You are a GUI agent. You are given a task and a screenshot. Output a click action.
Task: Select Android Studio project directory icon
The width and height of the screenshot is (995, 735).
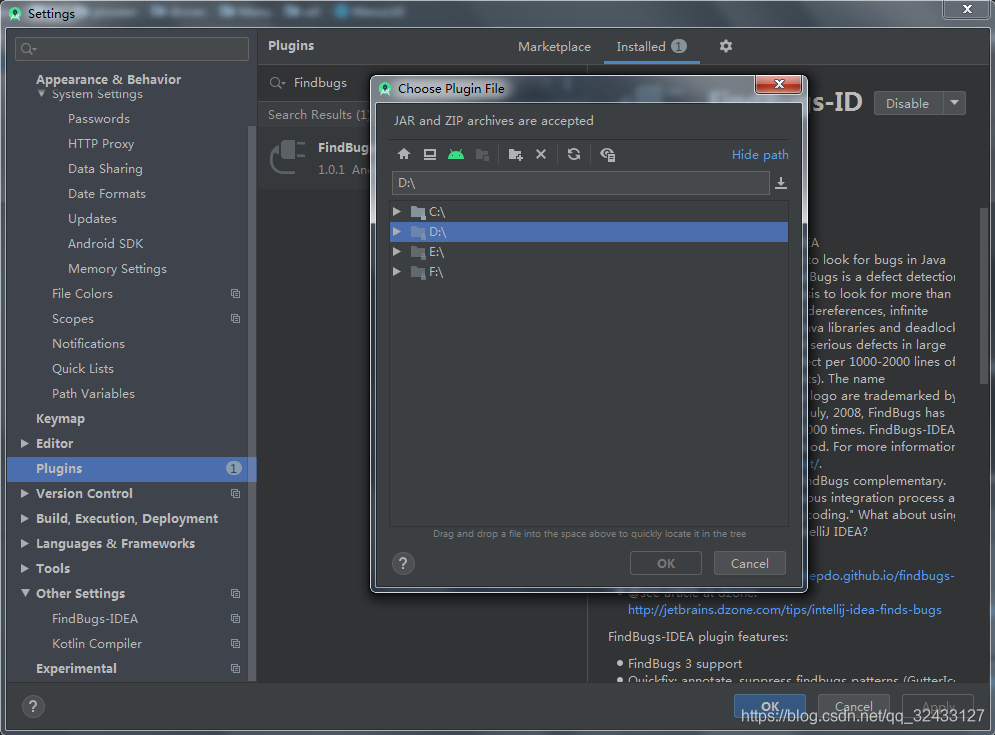[456, 154]
